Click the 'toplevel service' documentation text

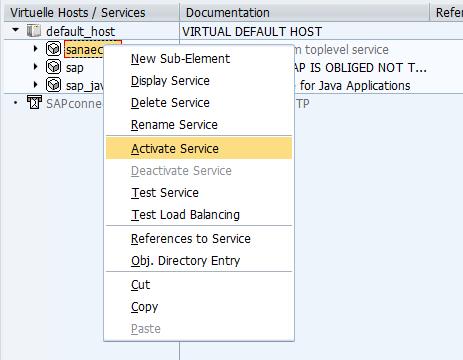click(347, 50)
